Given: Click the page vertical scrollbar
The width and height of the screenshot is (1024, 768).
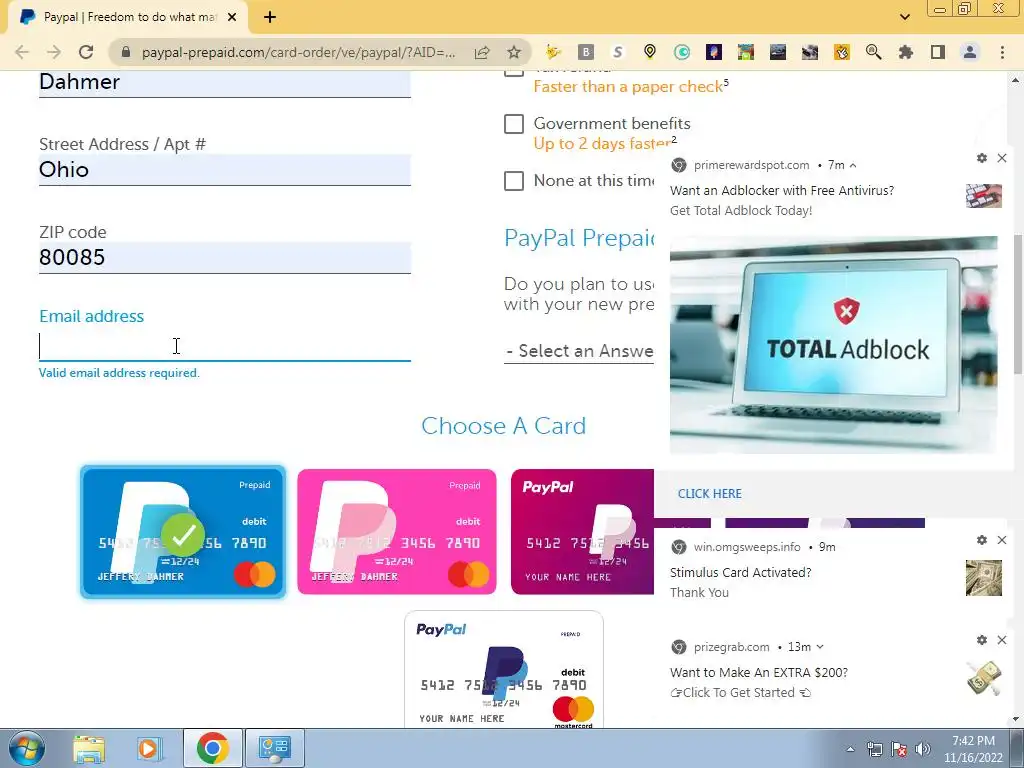Looking at the screenshot, I should [x=1015, y=304].
